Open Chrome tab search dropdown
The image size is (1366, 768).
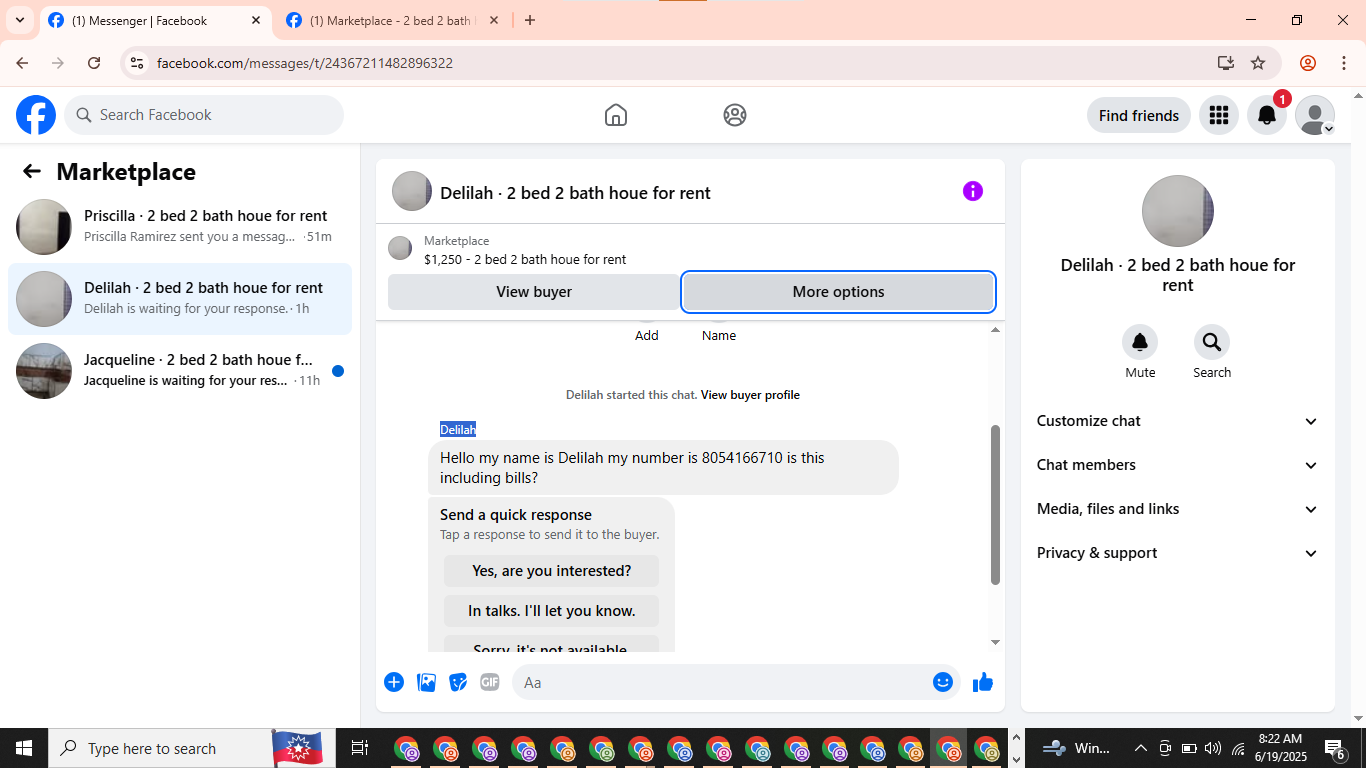pyautogui.click(x=20, y=20)
